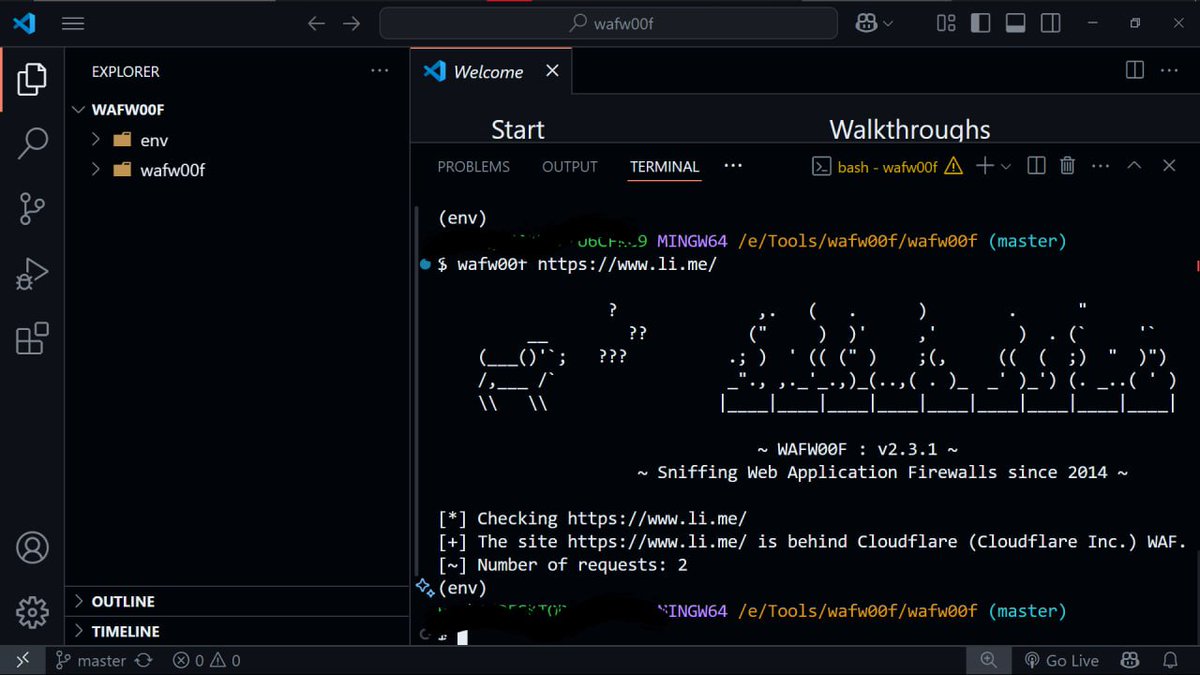Open the master branch in status bar
Screen dimensions: 1200x675
click(x=90, y=661)
